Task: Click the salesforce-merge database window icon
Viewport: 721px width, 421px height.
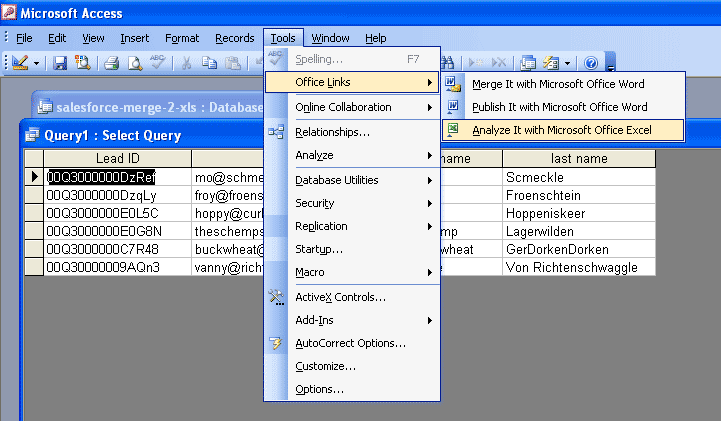Action: 45,107
